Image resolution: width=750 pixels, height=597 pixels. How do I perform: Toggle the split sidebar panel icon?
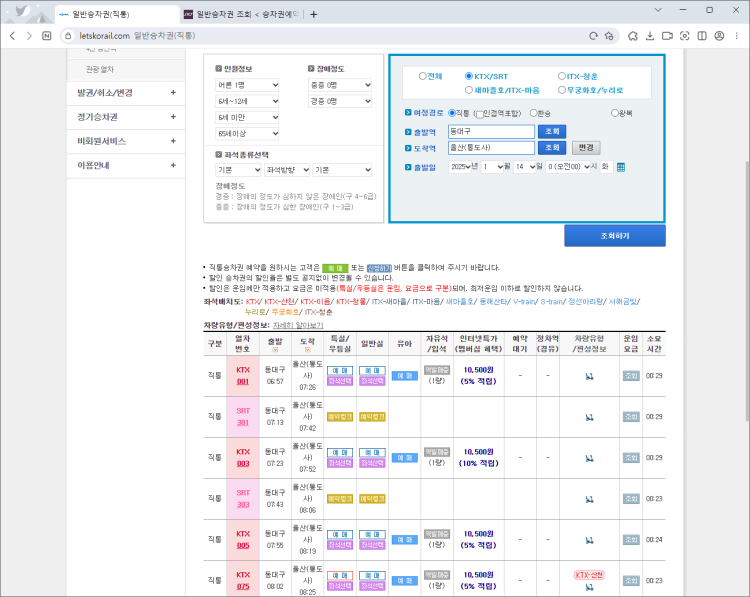click(702, 36)
